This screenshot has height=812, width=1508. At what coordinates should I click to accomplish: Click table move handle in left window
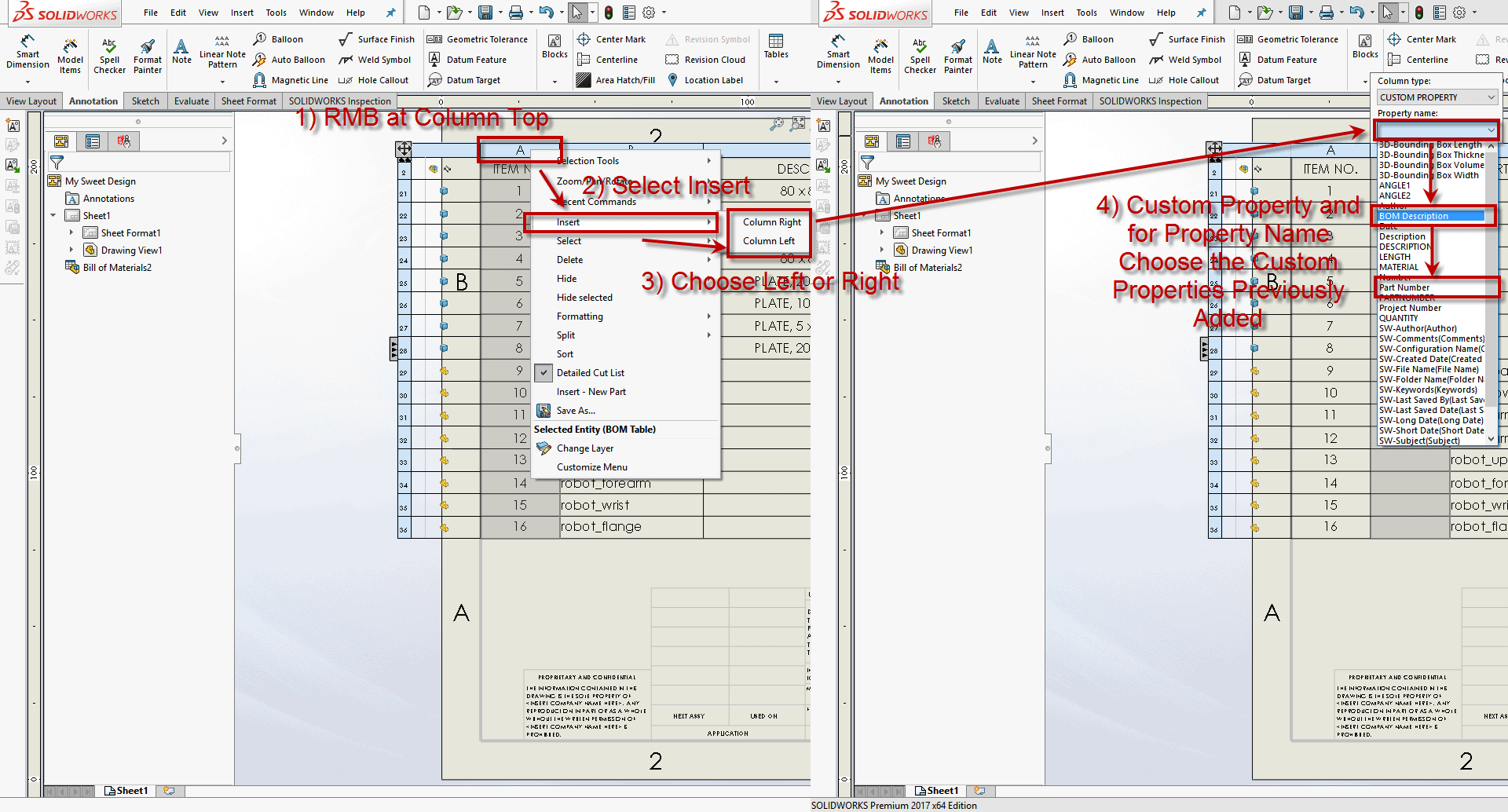pos(404,148)
